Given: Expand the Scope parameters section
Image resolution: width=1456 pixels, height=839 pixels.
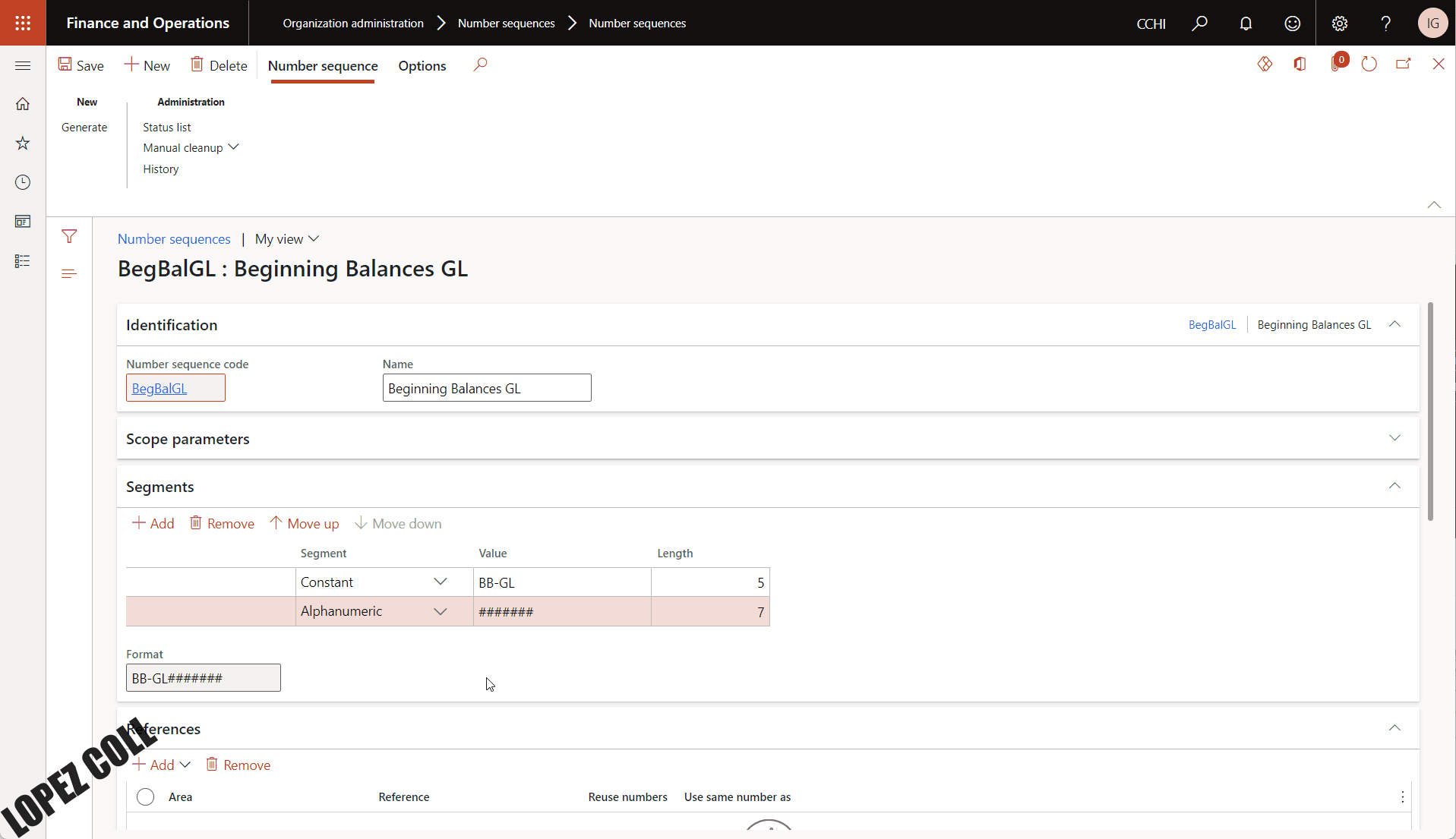Looking at the screenshot, I should click(1394, 438).
